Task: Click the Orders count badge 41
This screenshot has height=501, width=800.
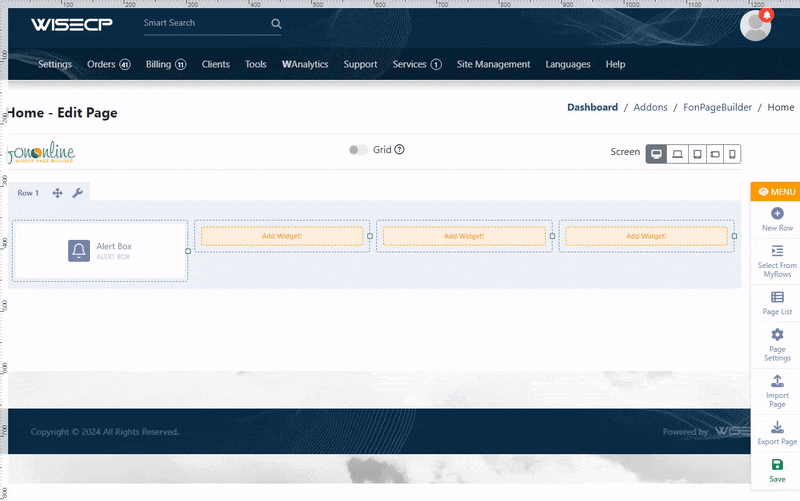Action: coord(125,64)
